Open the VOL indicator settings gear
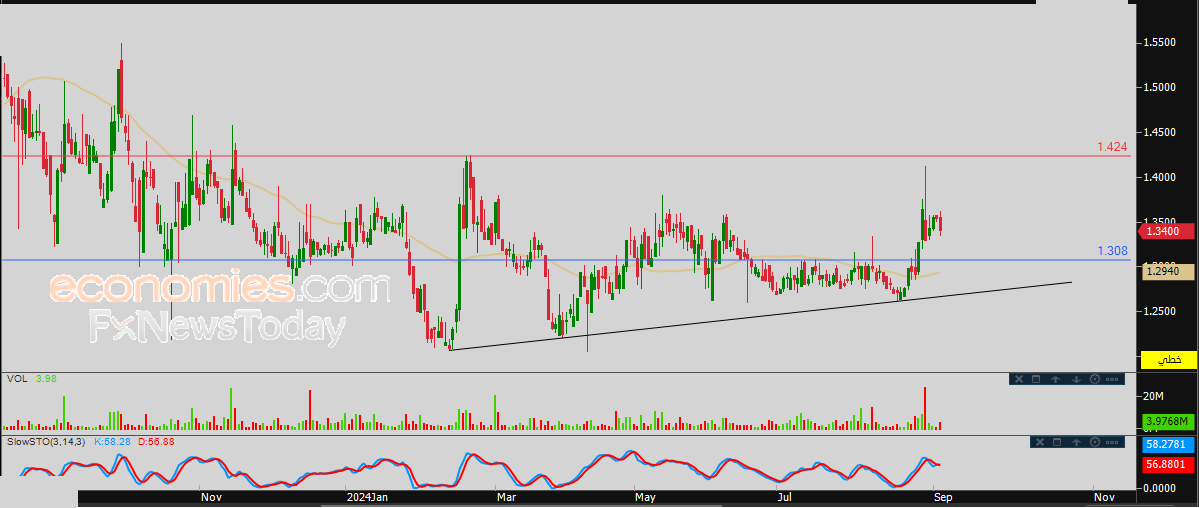1199x508 pixels. click(x=1094, y=379)
